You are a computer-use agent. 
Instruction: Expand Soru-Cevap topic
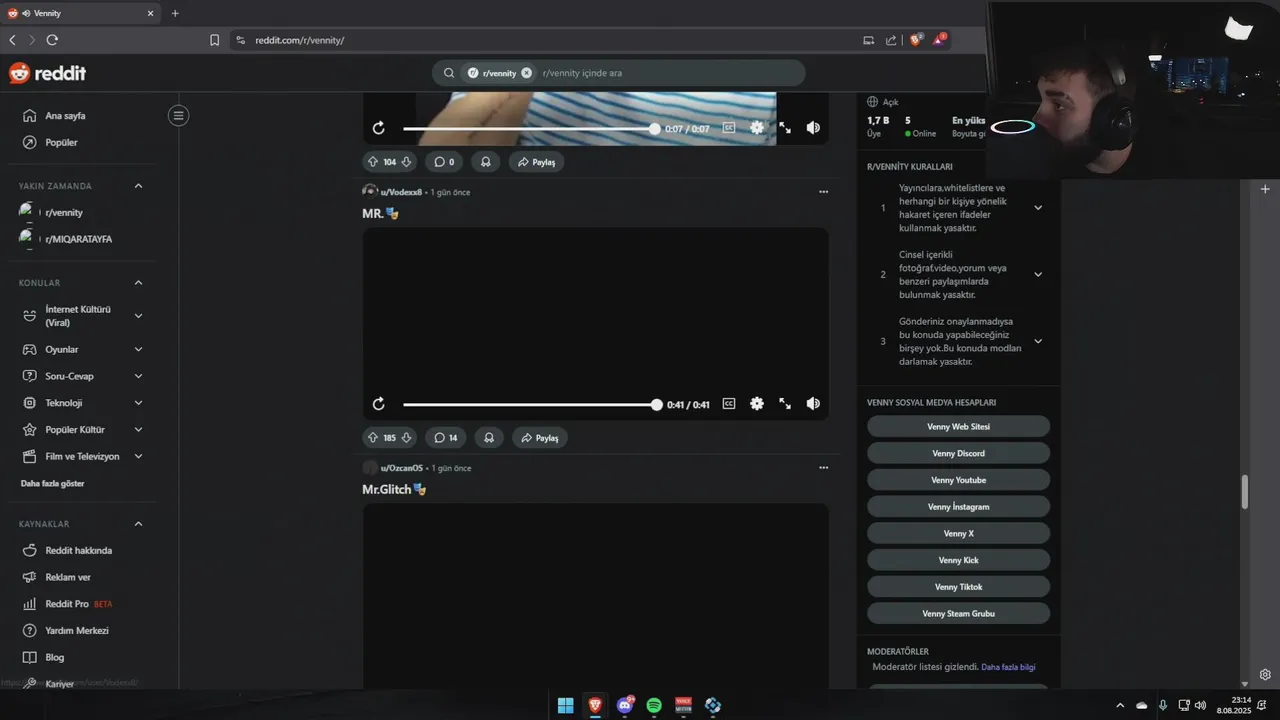138,376
